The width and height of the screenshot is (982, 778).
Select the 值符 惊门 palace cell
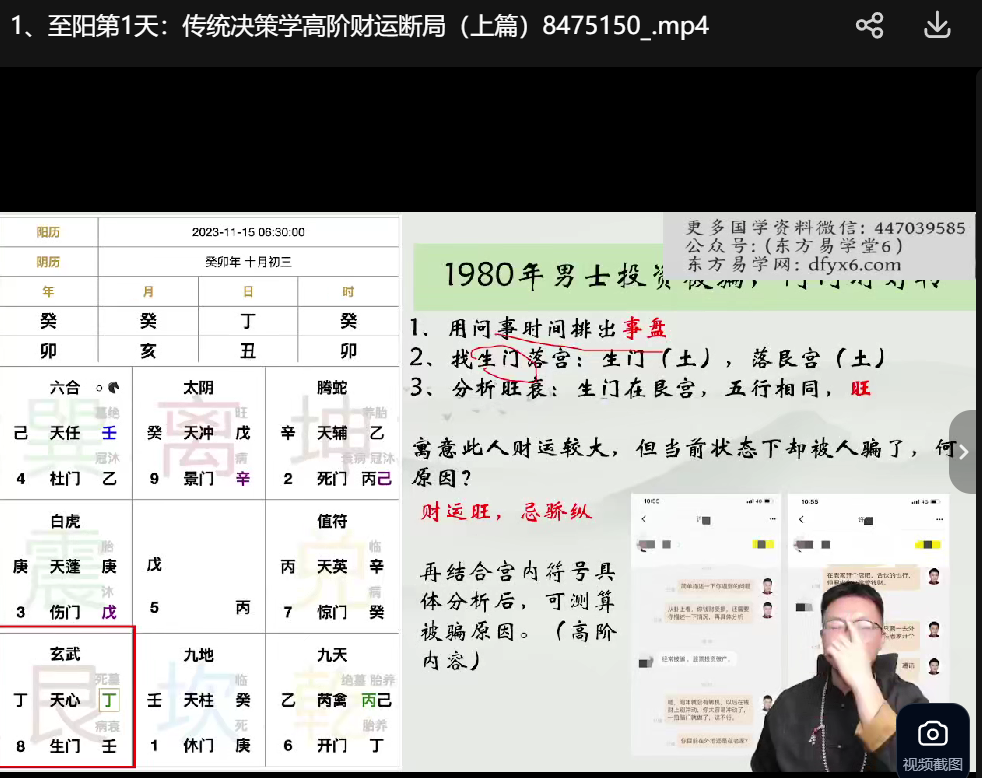click(x=333, y=567)
